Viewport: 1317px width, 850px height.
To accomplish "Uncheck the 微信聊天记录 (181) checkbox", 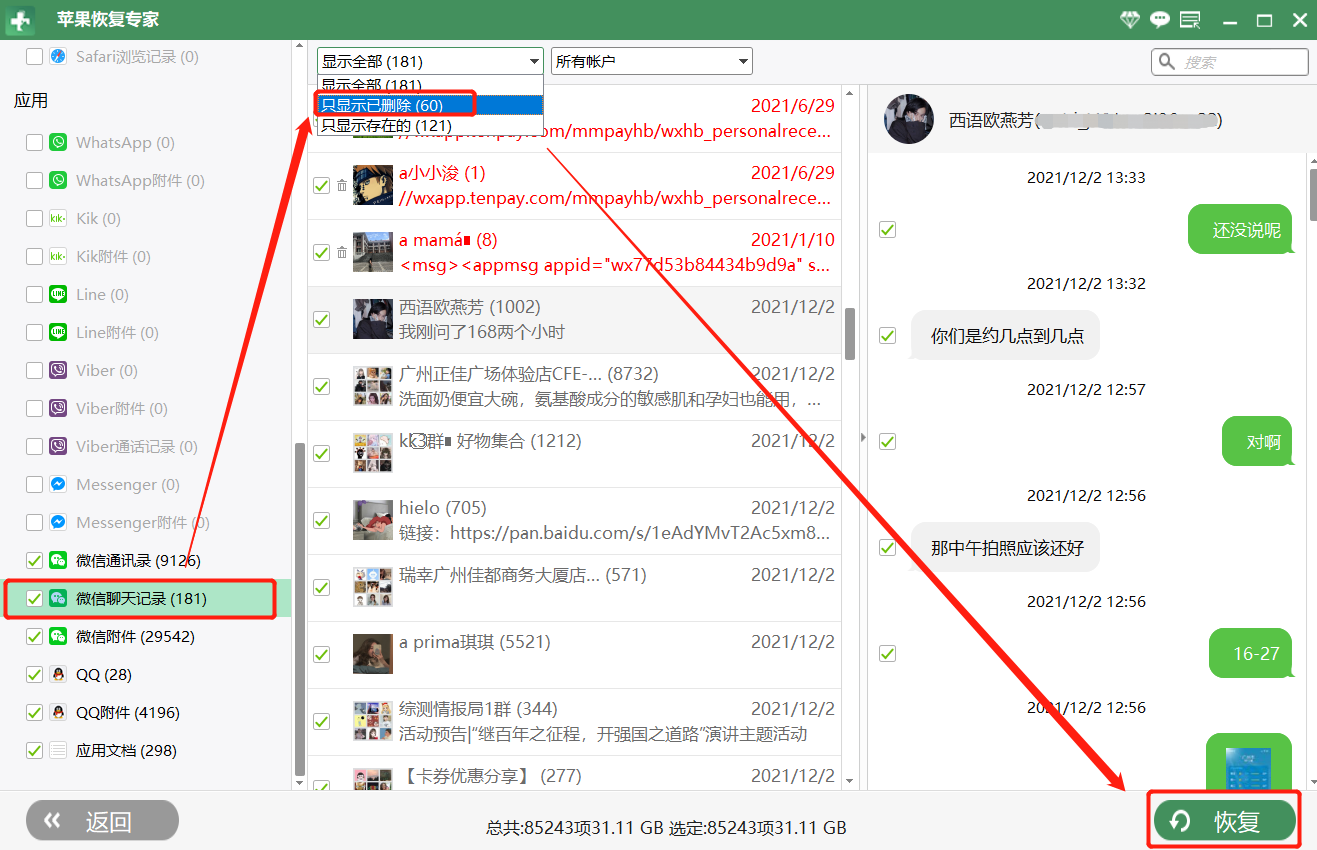I will [34, 599].
